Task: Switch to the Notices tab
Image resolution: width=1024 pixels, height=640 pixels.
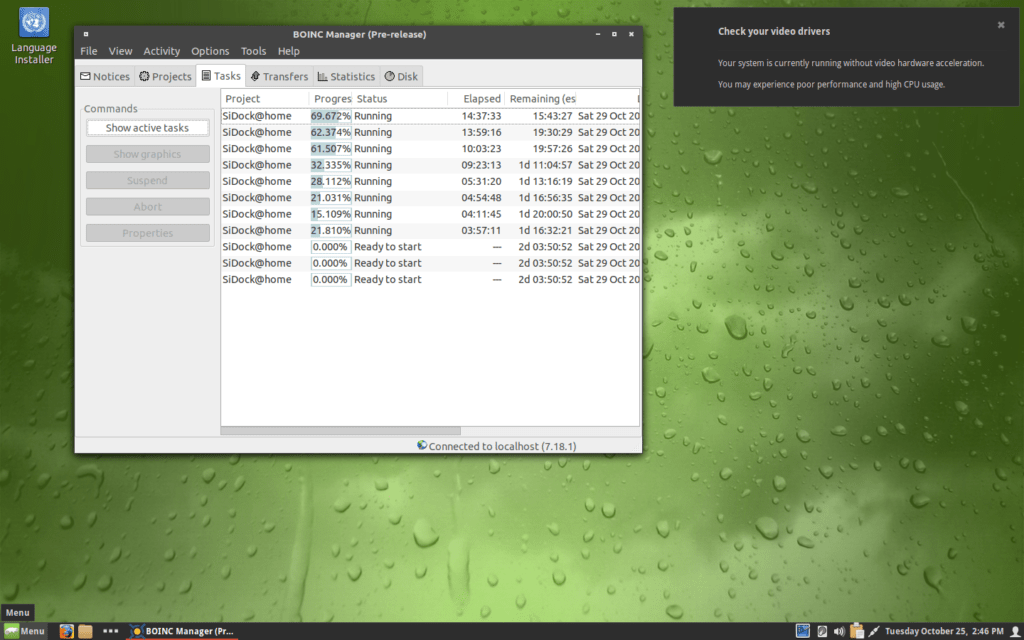Action: coord(105,76)
